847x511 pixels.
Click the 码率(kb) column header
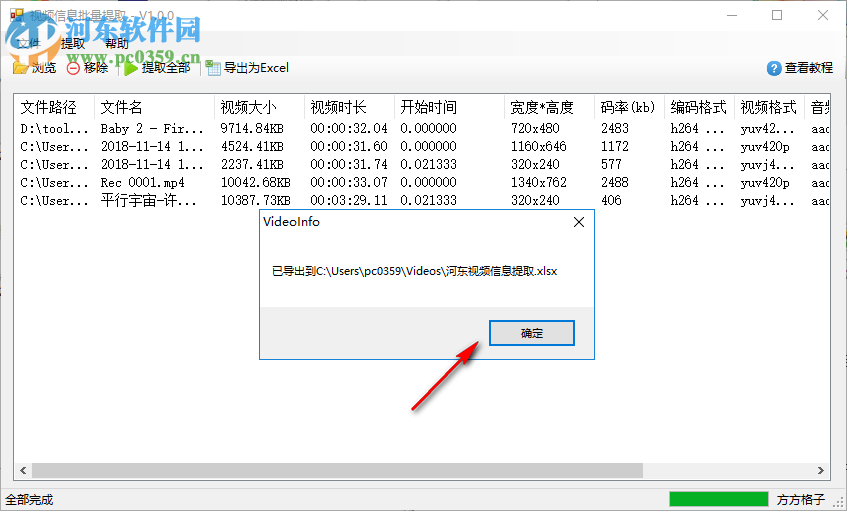point(629,107)
